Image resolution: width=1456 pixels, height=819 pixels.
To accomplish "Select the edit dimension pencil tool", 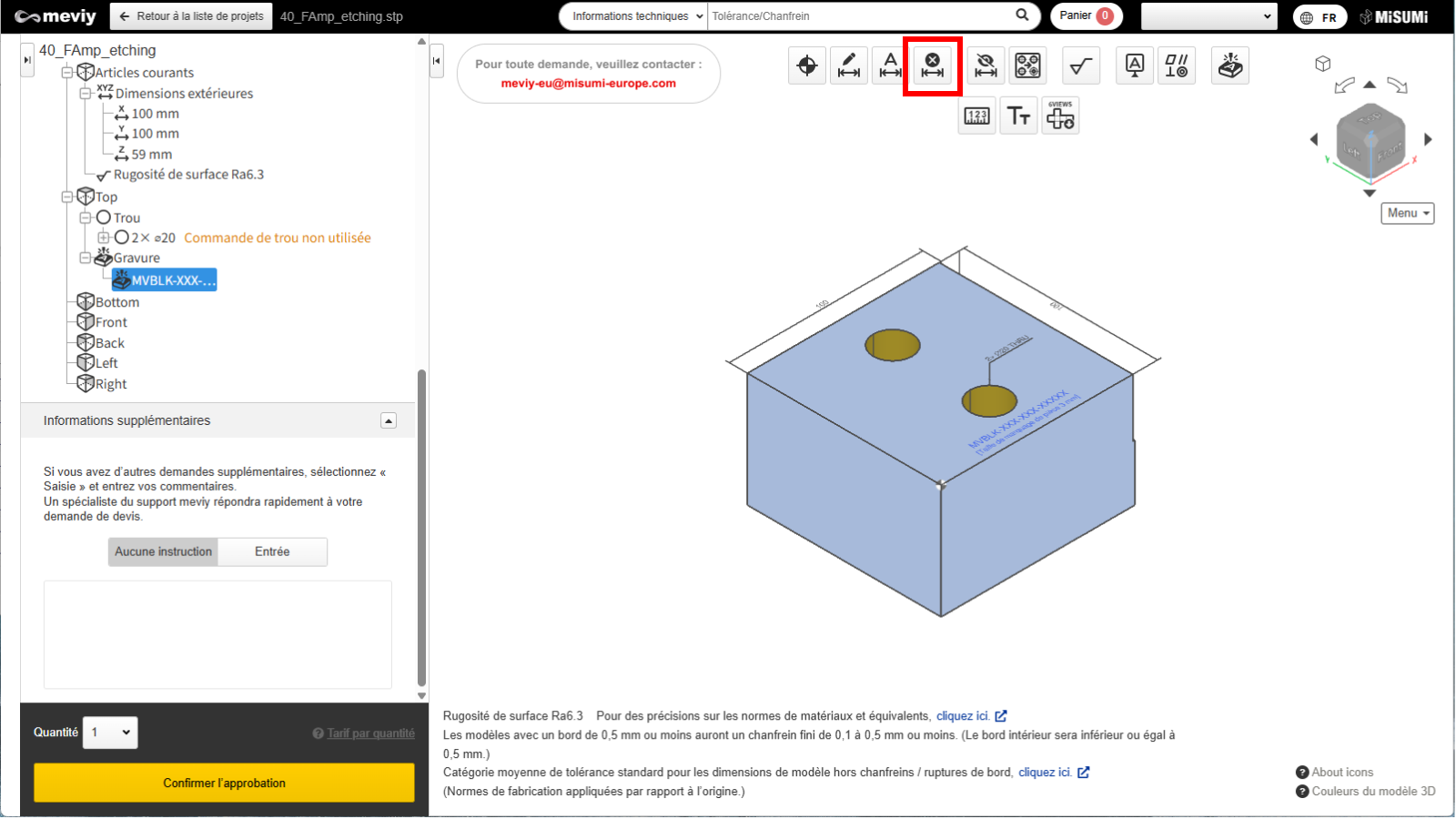I will pyautogui.click(x=848, y=66).
